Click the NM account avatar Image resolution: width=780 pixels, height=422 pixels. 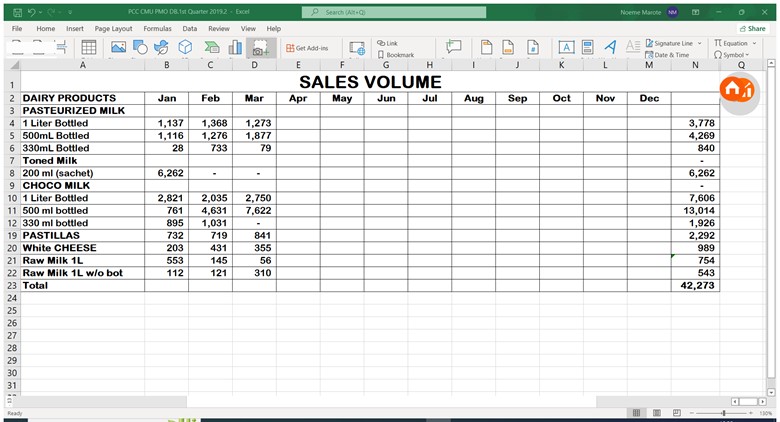pyautogui.click(x=673, y=12)
